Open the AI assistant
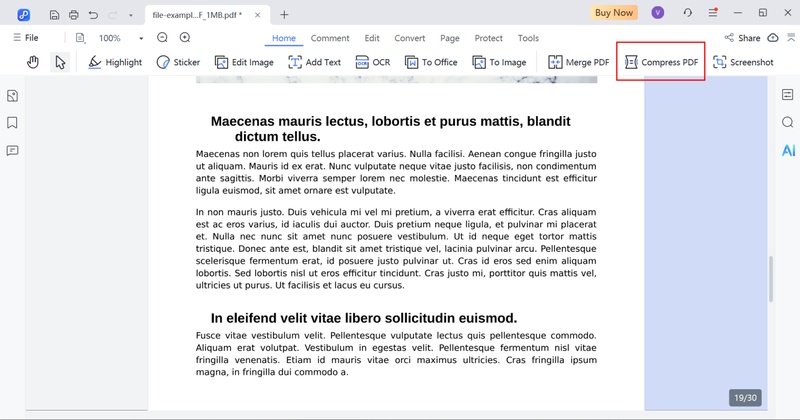Image resolution: width=800 pixels, height=420 pixels. point(788,150)
